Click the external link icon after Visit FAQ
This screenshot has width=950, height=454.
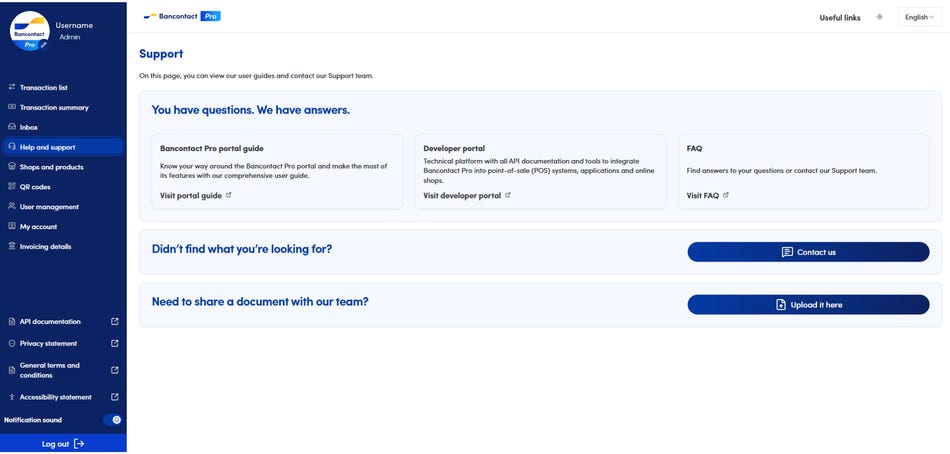[x=726, y=196]
